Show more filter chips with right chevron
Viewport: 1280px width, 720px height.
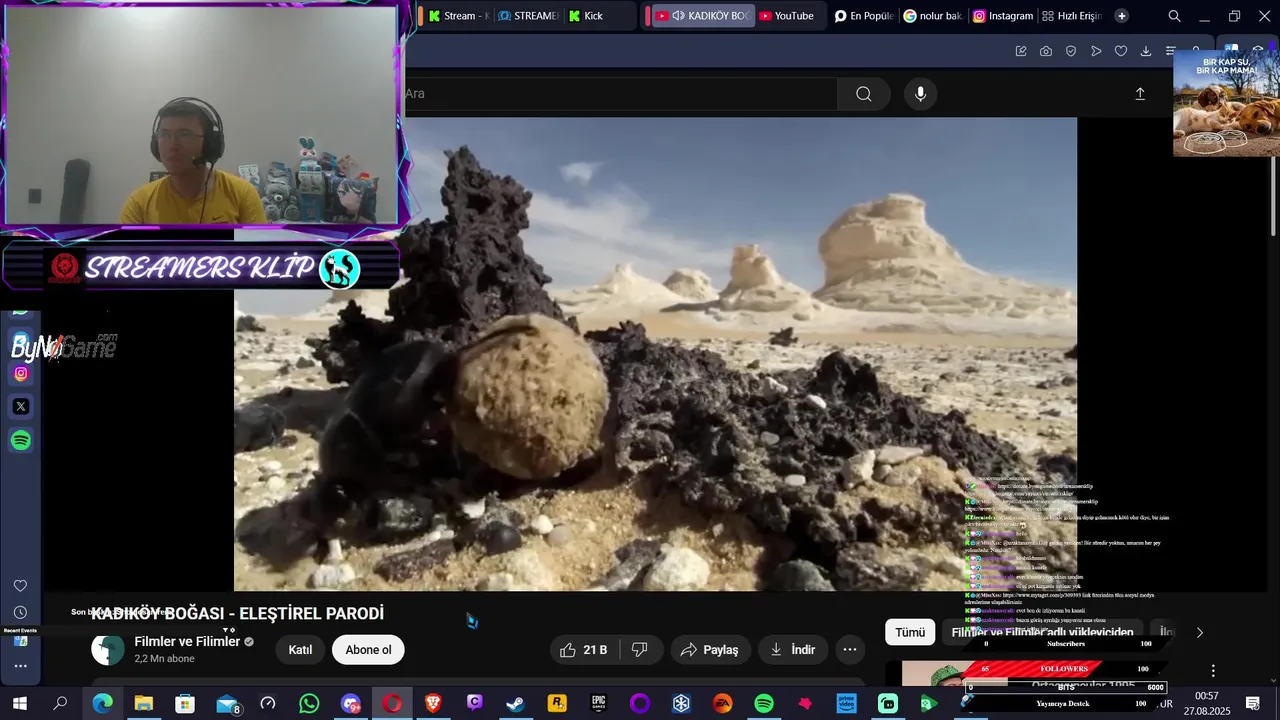point(1200,632)
